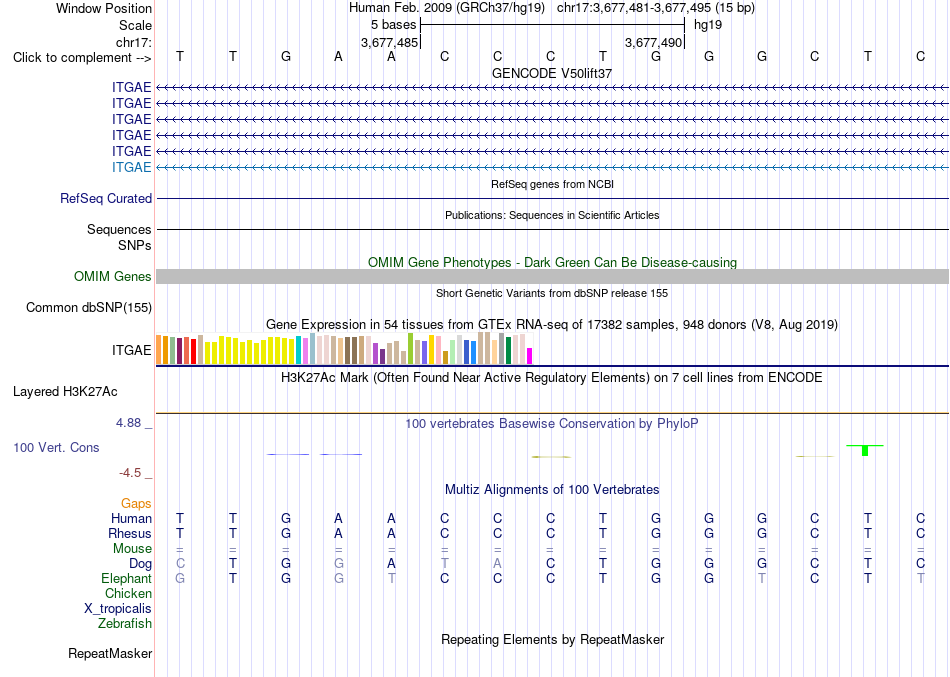The width and height of the screenshot is (950, 677).
Task: Click the ITGAE label beside GTEx bar chart
Action: (131, 350)
